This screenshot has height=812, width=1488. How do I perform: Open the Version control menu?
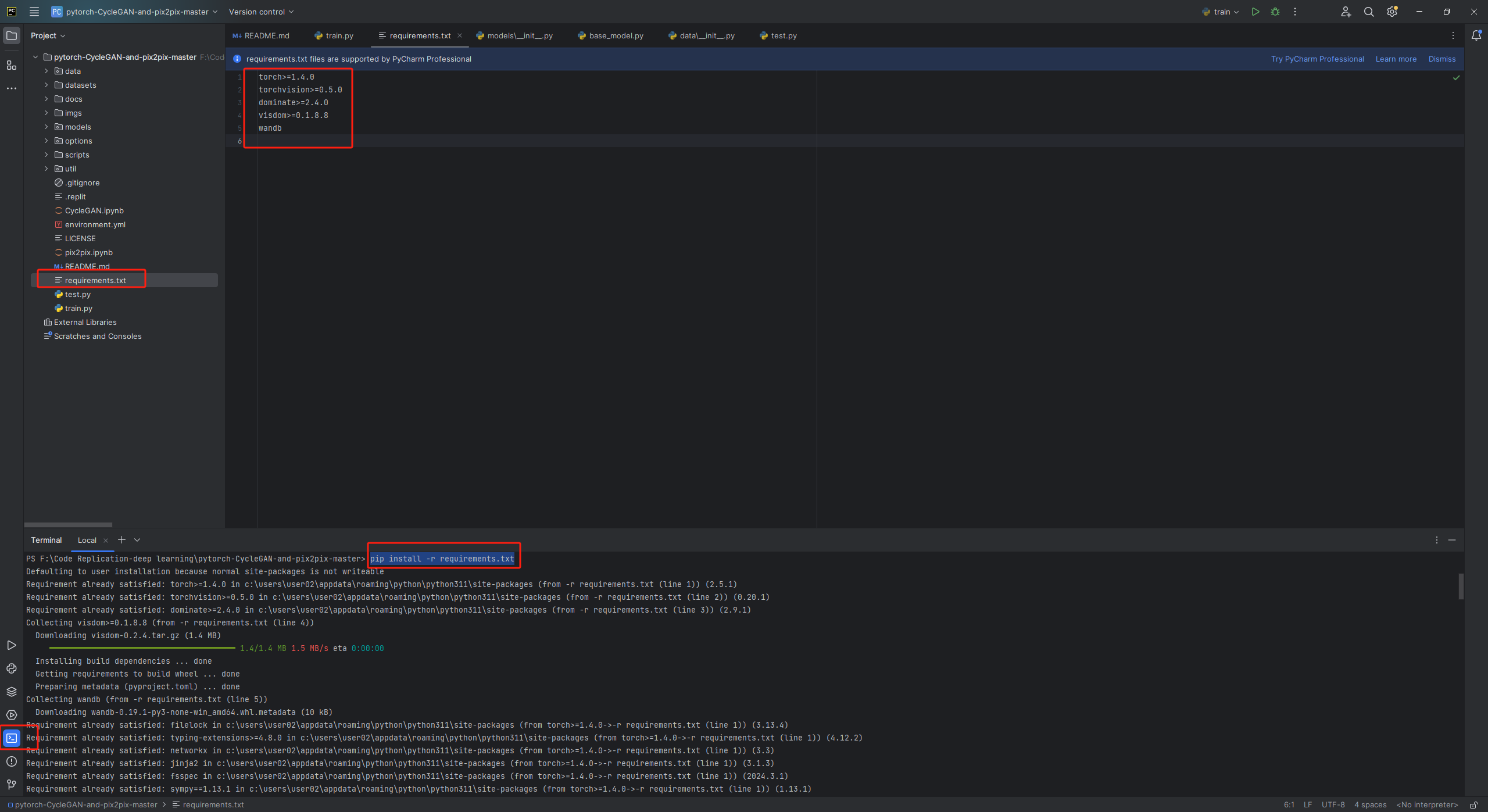coord(261,12)
